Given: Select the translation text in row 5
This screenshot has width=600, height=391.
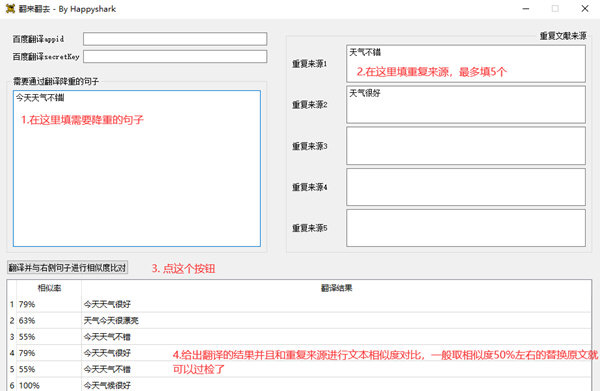Looking at the screenshot, I should (107, 370).
